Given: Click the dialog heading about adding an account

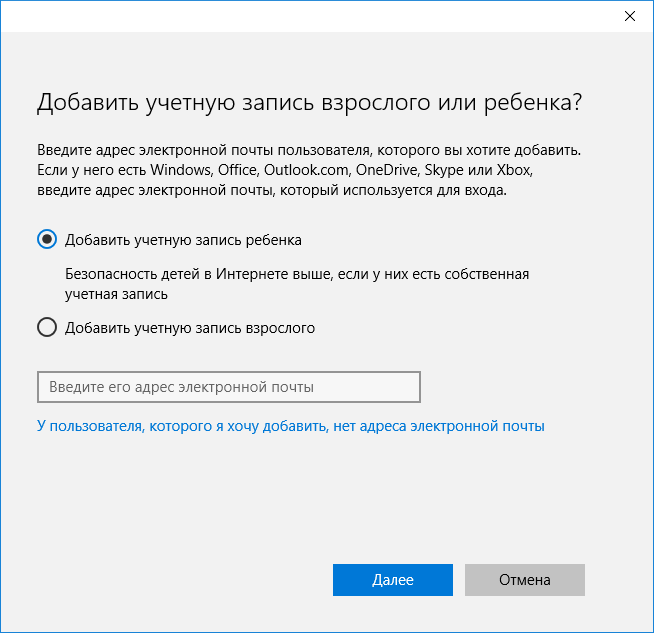Looking at the screenshot, I should (309, 103).
